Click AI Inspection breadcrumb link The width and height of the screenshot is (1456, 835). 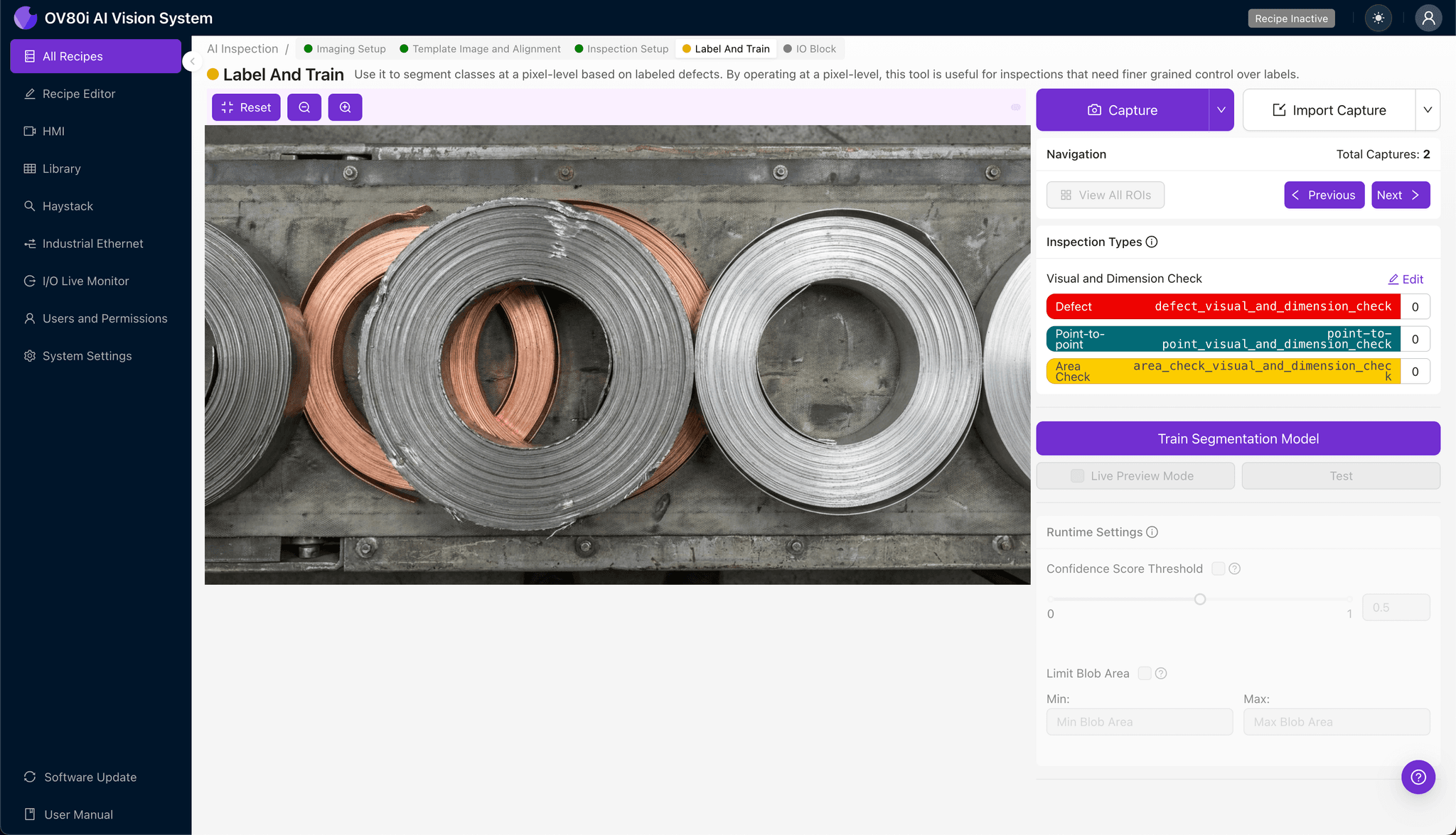(x=242, y=49)
